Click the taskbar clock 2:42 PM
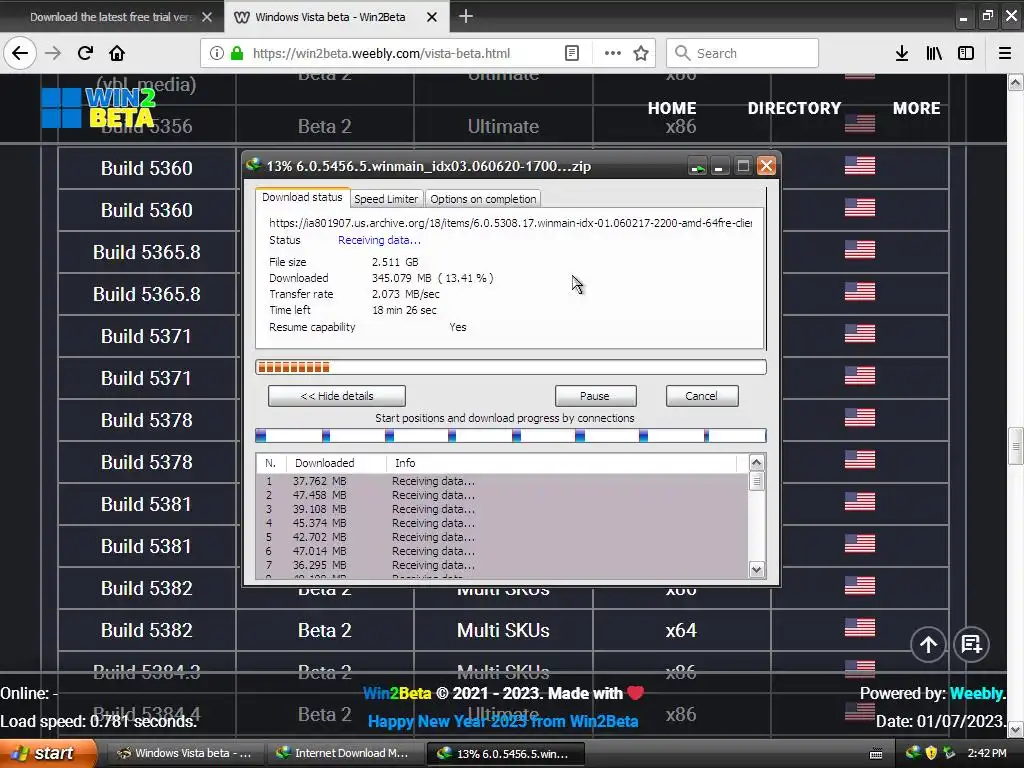Image resolution: width=1024 pixels, height=768 pixels. click(x=987, y=753)
